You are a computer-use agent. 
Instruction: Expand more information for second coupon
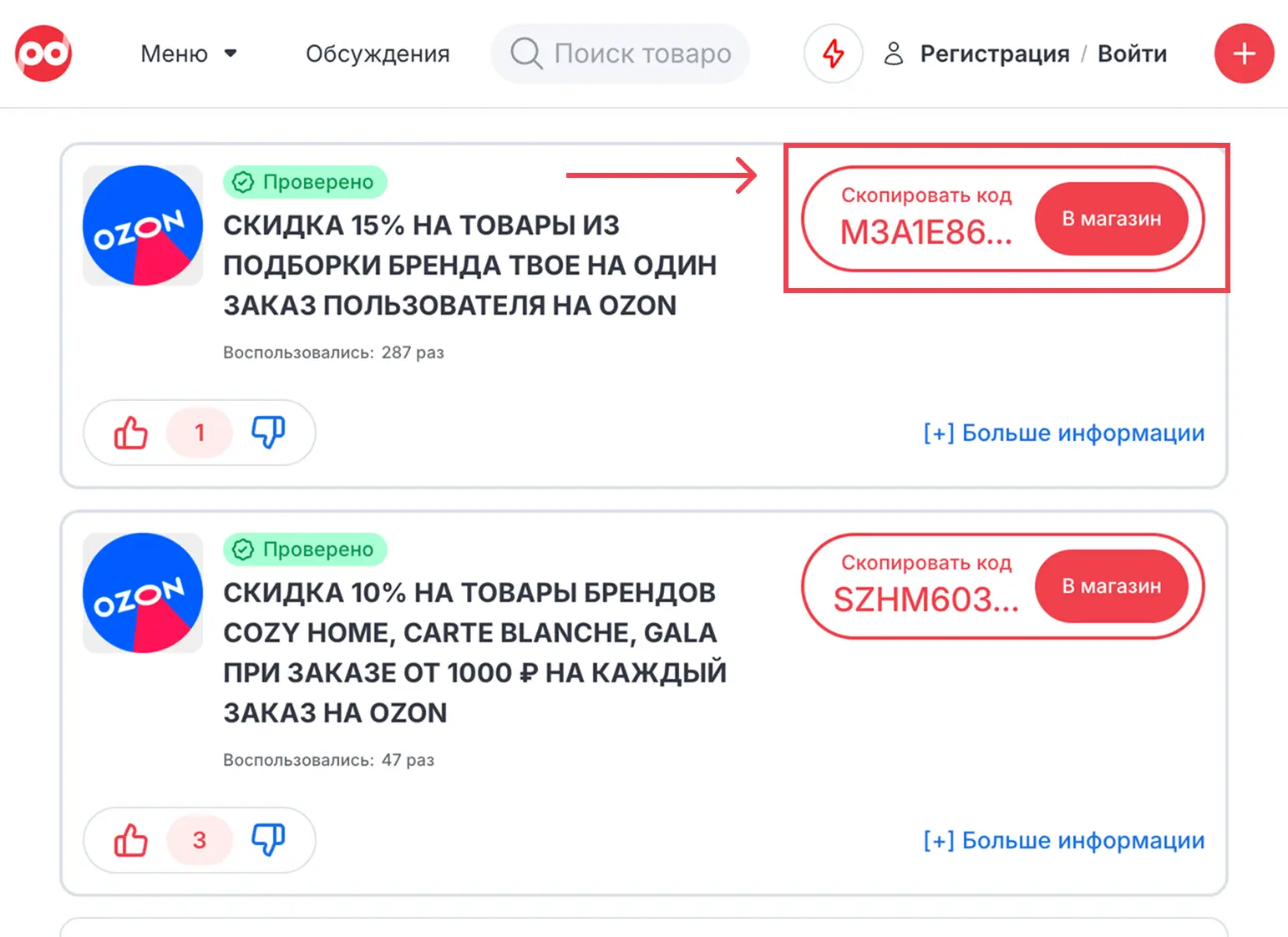[1063, 840]
